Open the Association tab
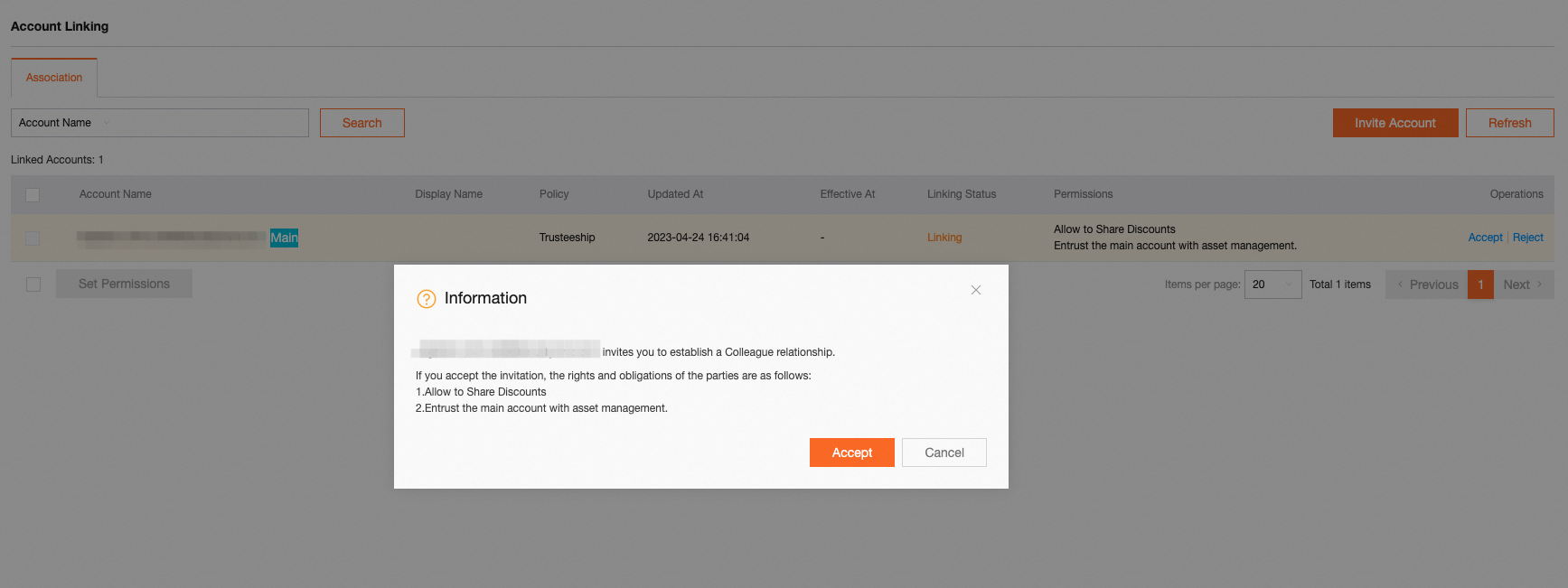This screenshot has width=1568, height=588. [x=54, y=78]
